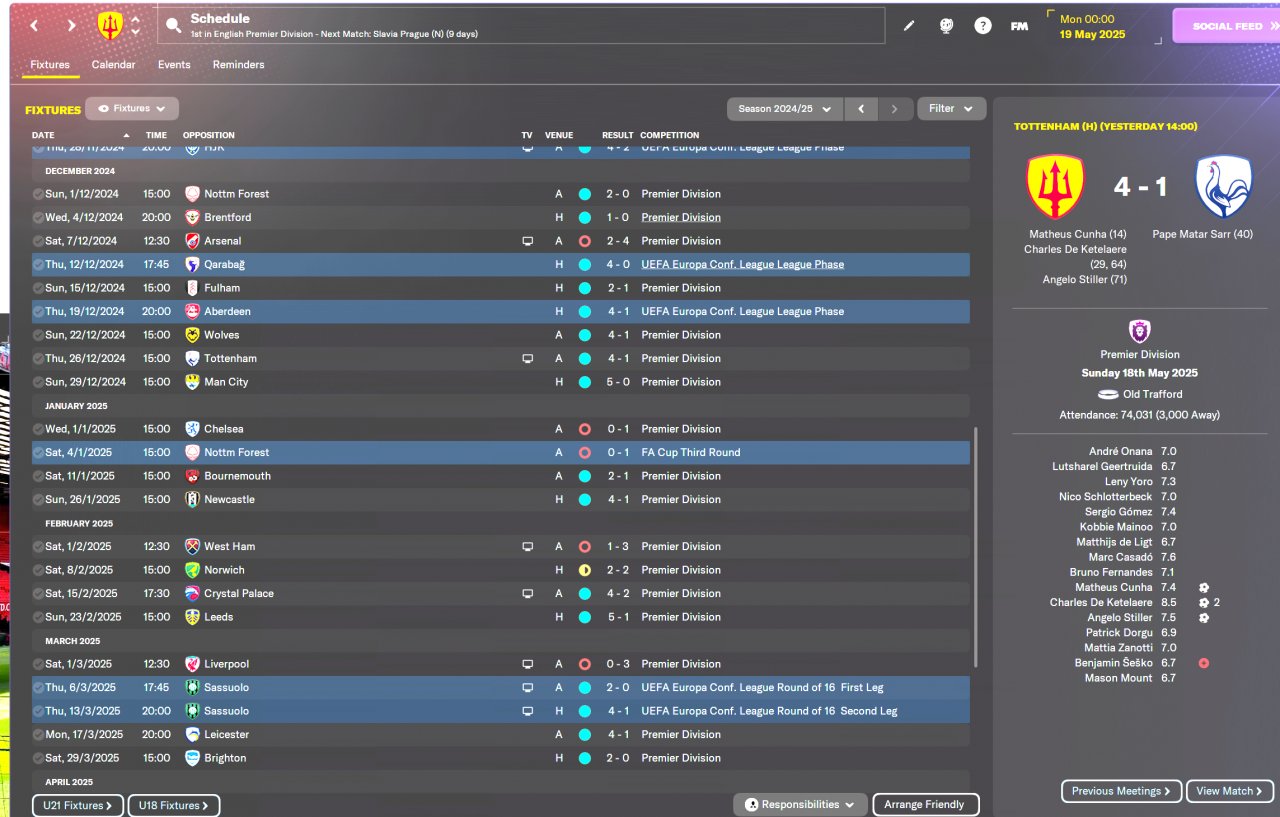Click the Brentford club badge
The width and height of the screenshot is (1280, 817).
pyautogui.click(x=192, y=217)
